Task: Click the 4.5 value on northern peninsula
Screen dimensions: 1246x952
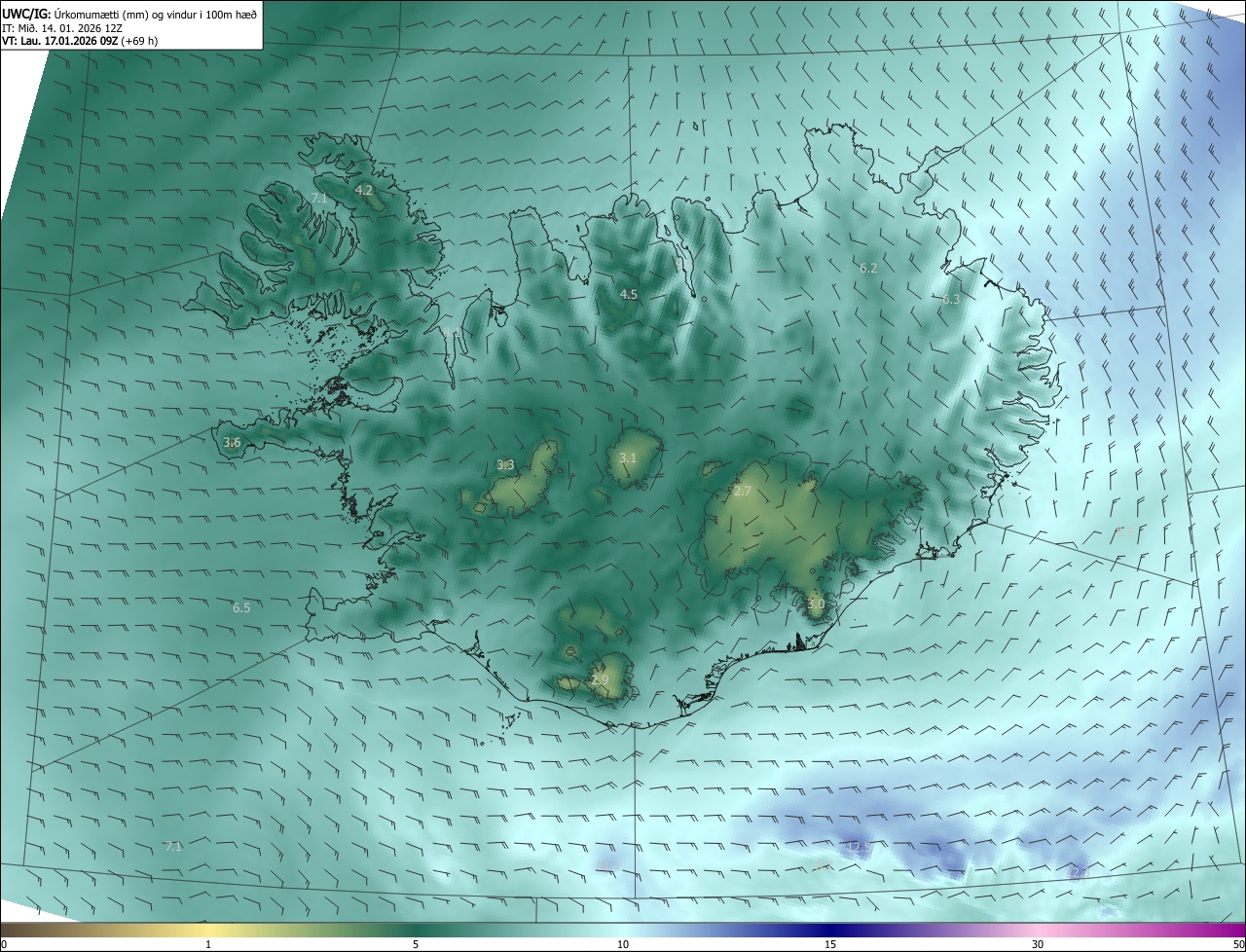Action: tap(629, 294)
